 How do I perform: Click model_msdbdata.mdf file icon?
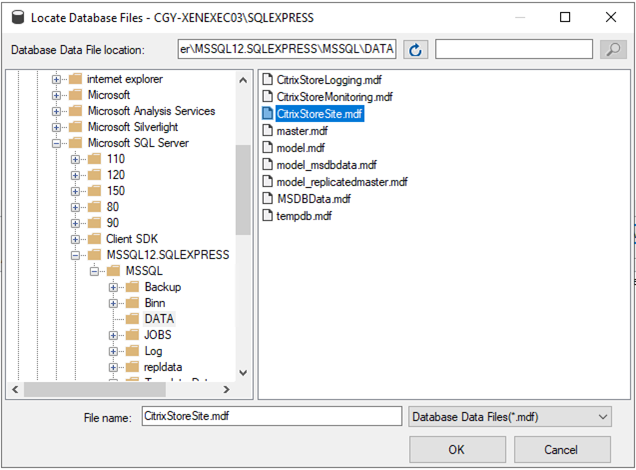(x=267, y=165)
